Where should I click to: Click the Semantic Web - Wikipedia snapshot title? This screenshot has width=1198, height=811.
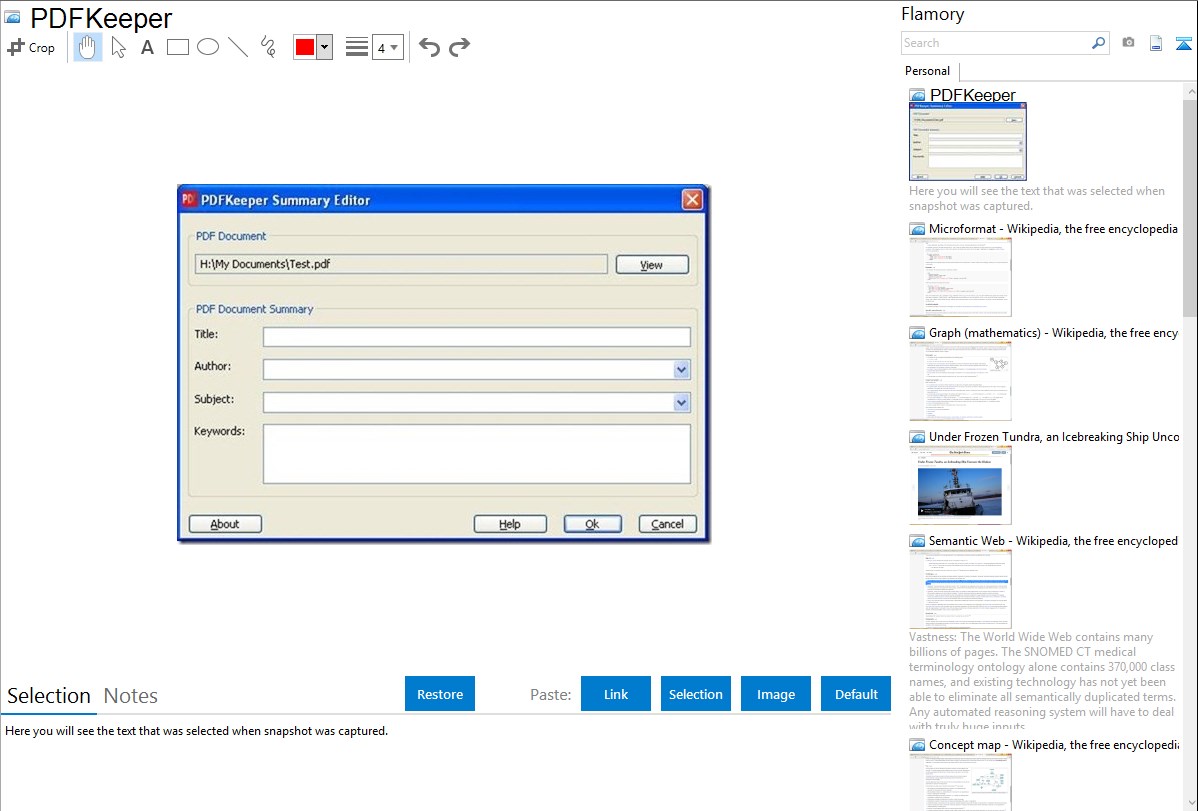click(x=1054, y=540)
